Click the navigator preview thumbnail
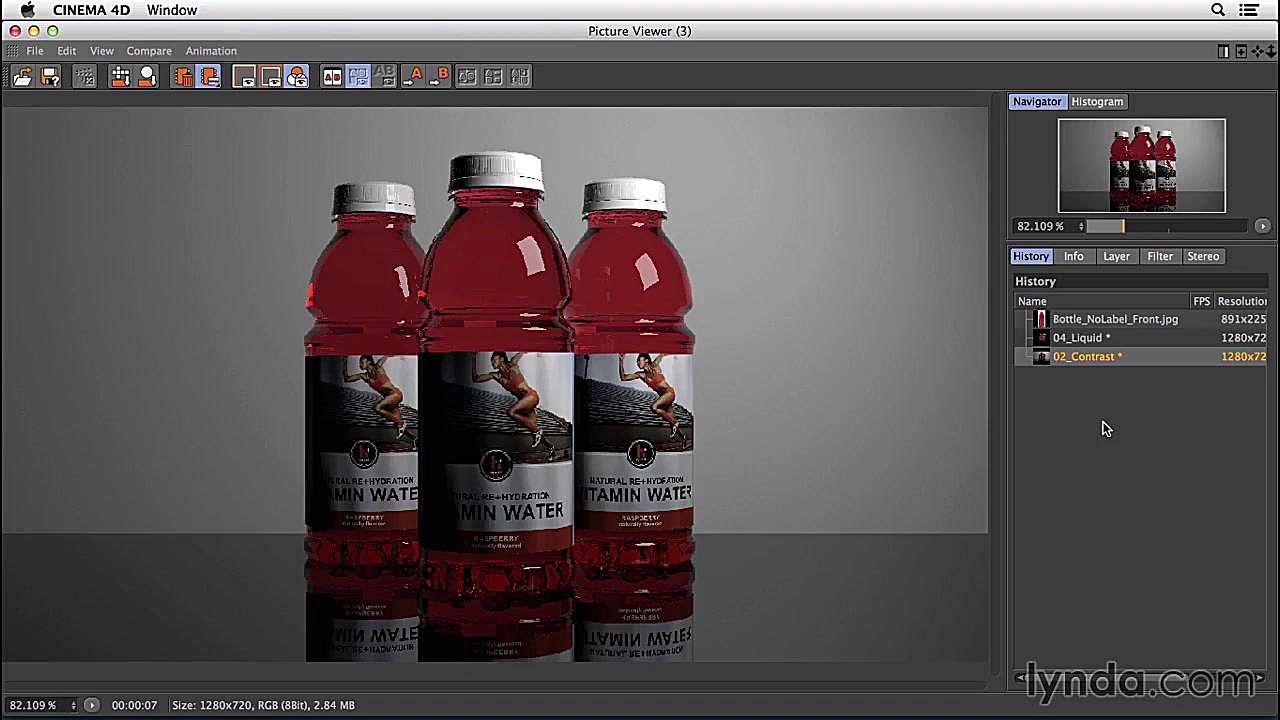Viewport: 1280px width, 720px height. (1141, 166)
